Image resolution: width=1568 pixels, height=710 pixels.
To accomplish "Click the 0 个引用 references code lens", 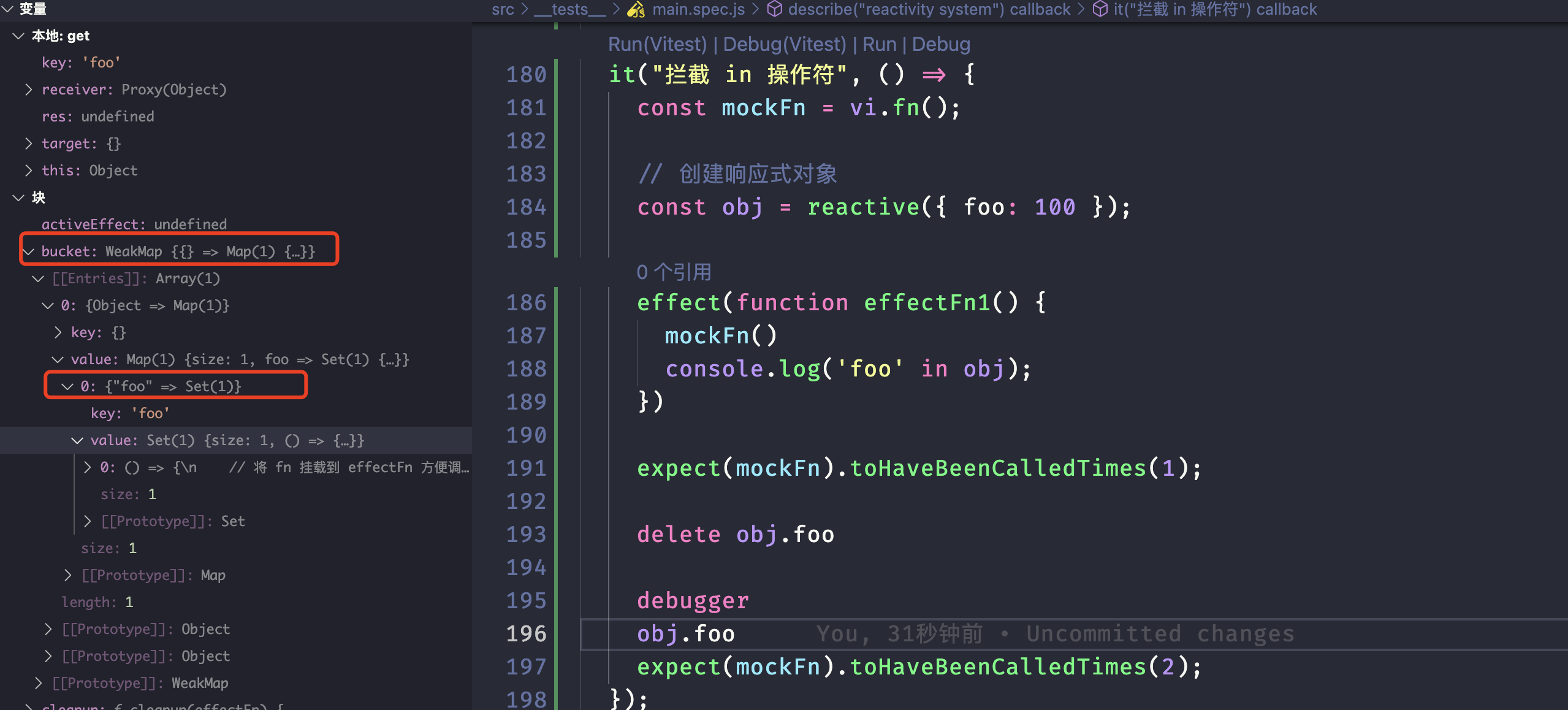I will point(674,272).
